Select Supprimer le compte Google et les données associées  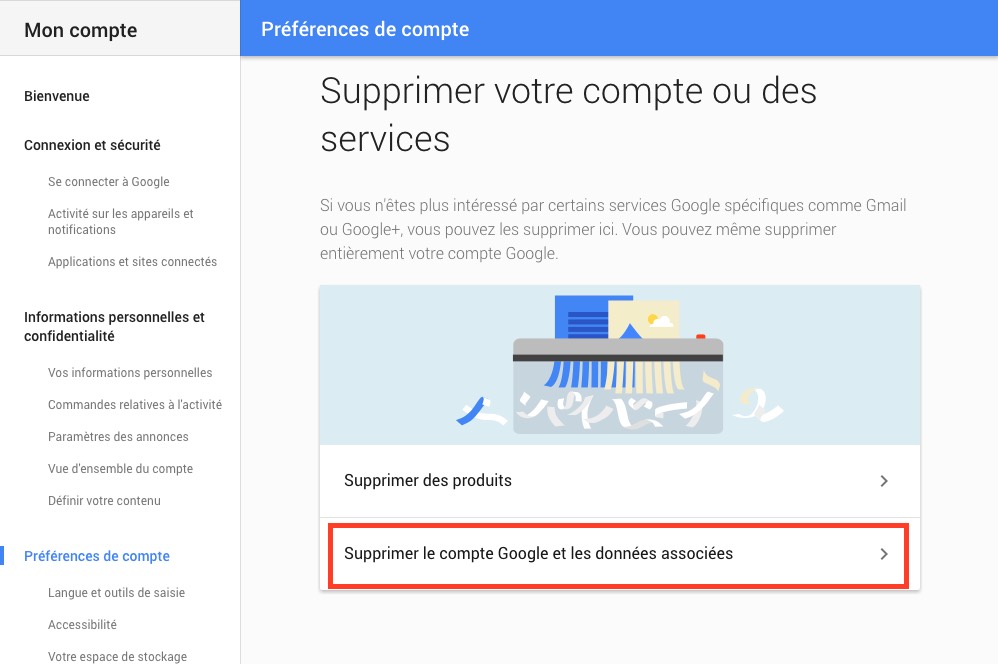pos(619,554)
